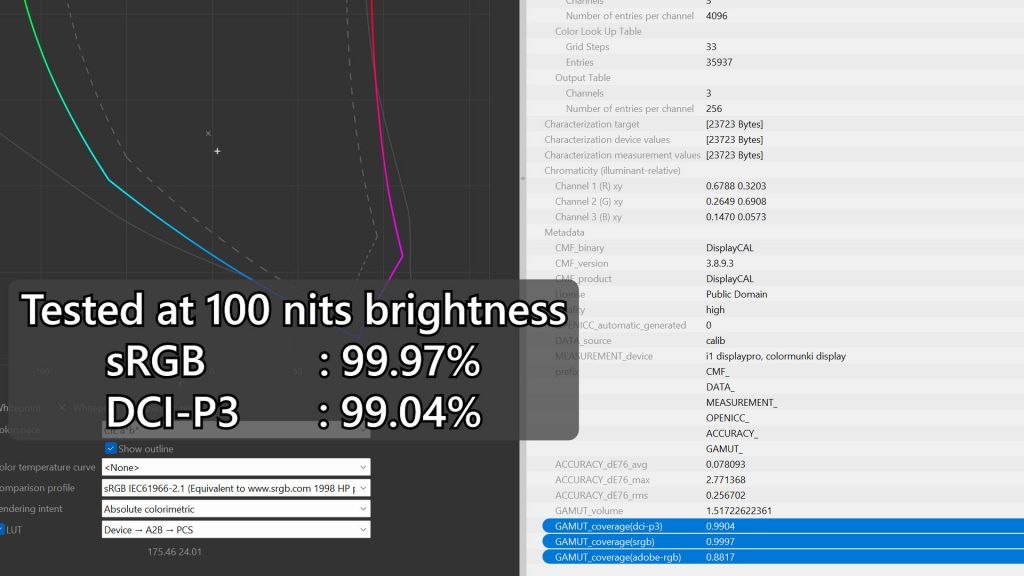Select the CMF_version 3.8.9.3 row
The width and height of the screenshot is (1024, 576).
(x=775, y=263)
